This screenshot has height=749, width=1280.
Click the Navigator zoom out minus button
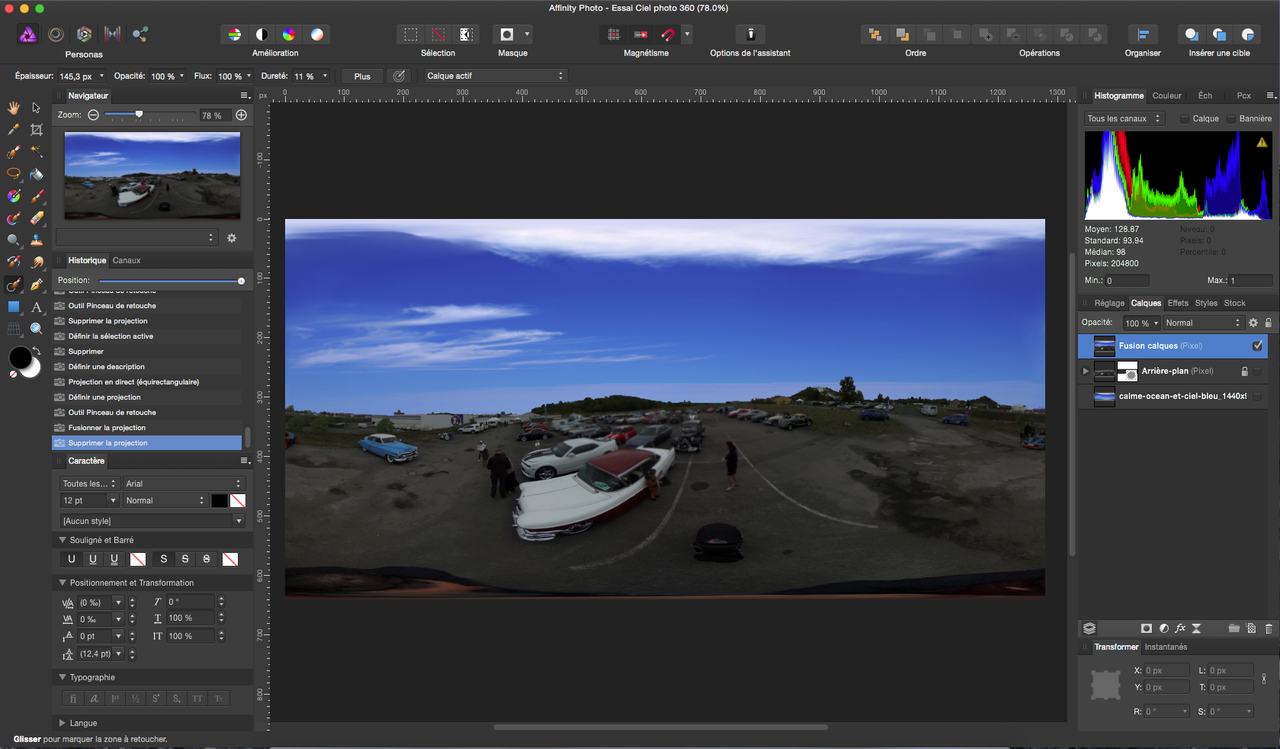[x=93, y=115]
